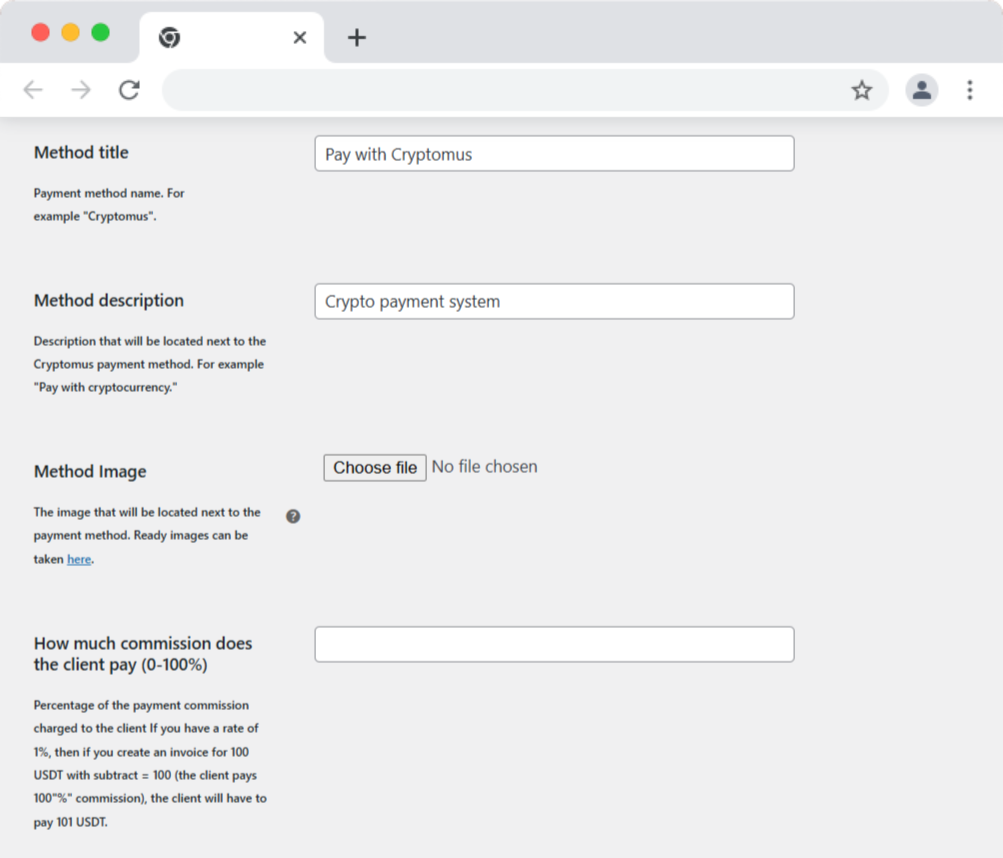The width and height of the screenshot is (1003, 858).
Task: Reload the current page
Action: point(129,91)
